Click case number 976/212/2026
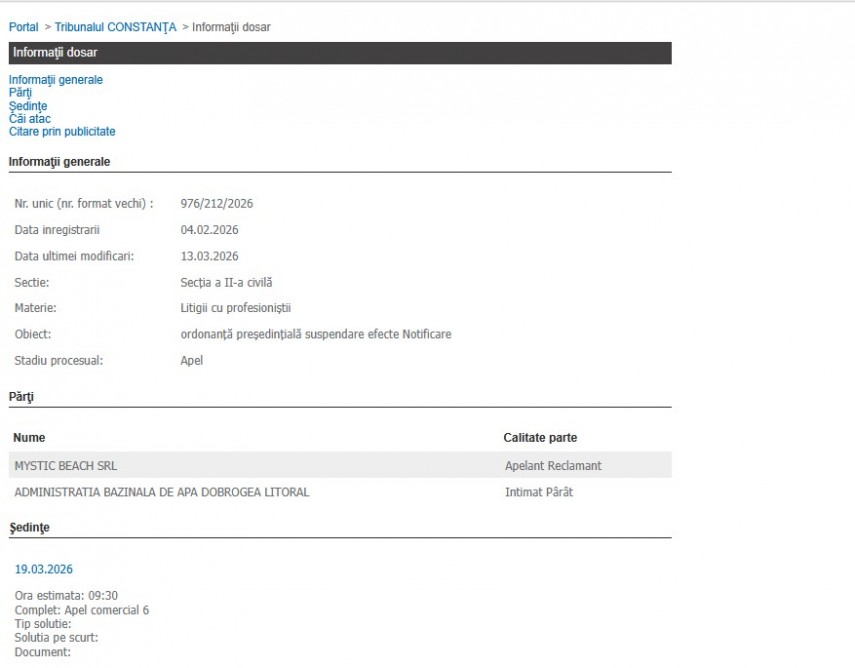Image resolution: width=855 pixels, height=668 pixels. [217, 204]
